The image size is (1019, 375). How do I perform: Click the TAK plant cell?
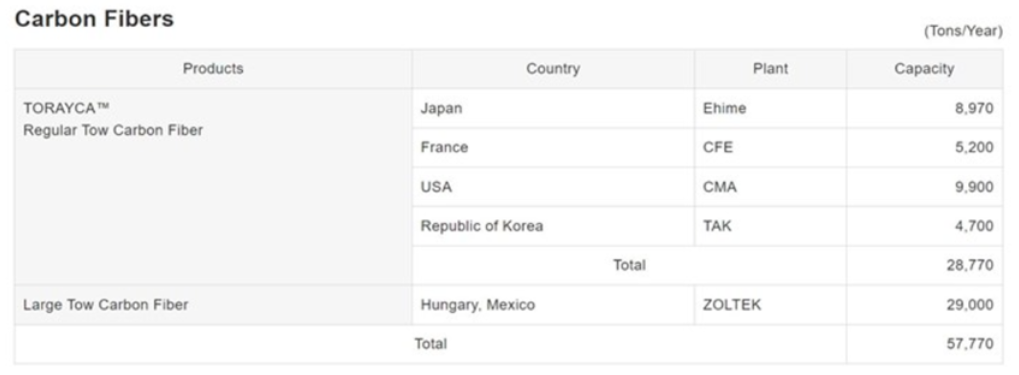(x=770, y=226)
